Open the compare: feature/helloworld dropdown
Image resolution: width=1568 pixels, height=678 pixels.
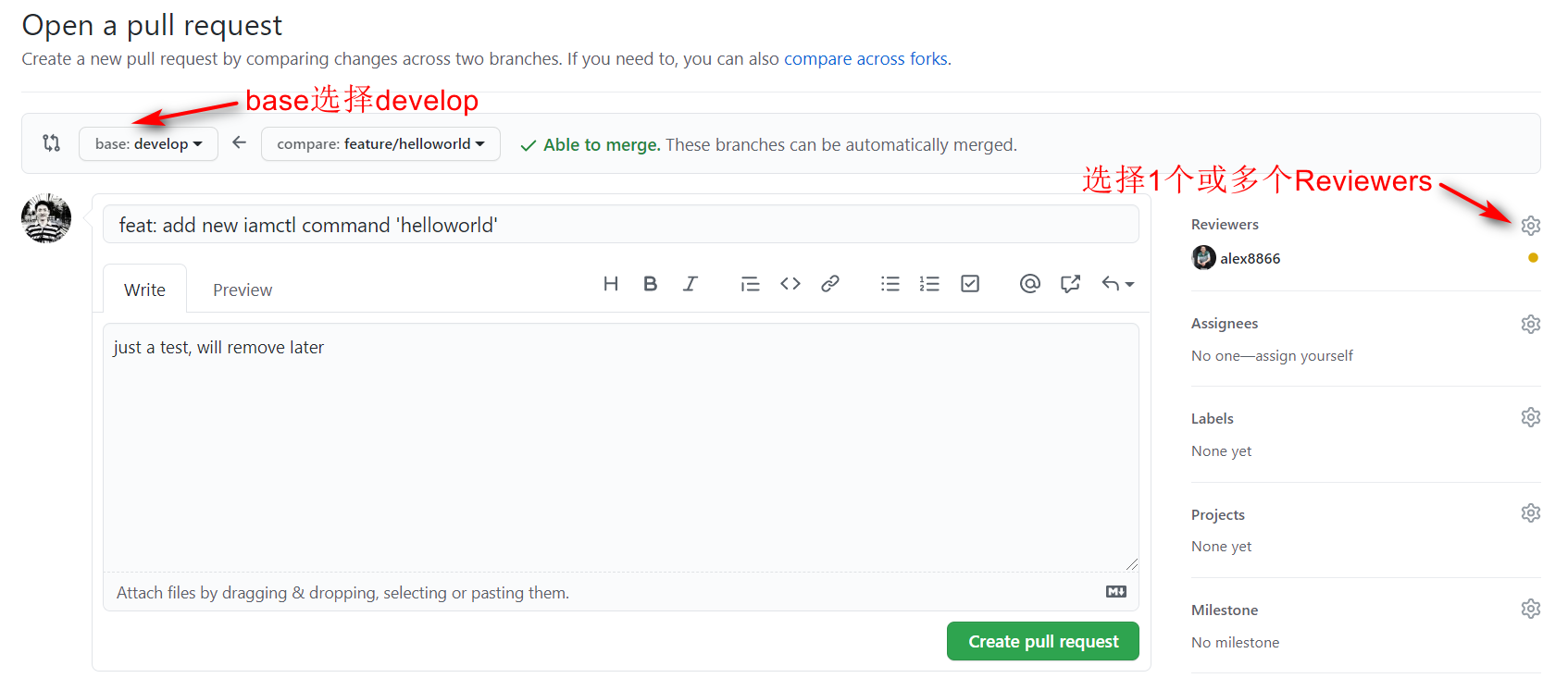(380, 144)
